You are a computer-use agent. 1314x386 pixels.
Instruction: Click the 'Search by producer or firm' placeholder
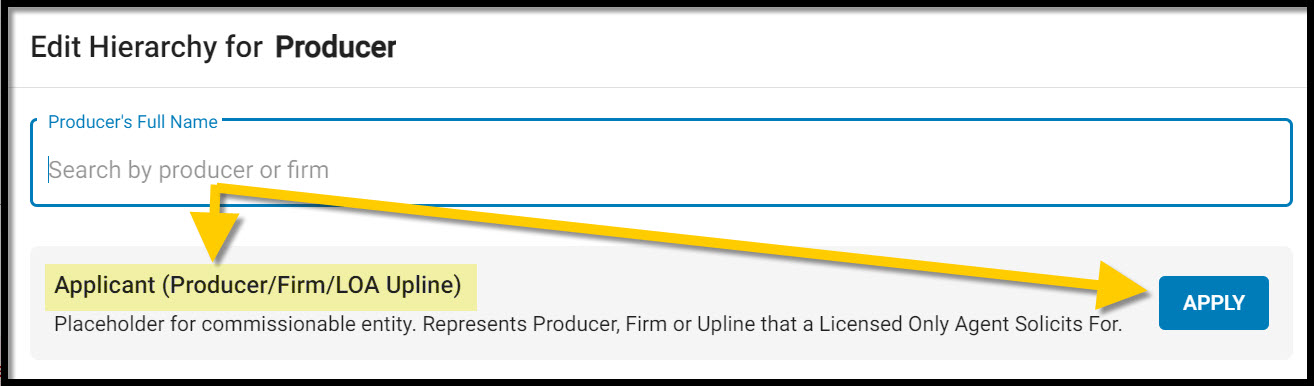pyautogui.click(x=189, y=170)
